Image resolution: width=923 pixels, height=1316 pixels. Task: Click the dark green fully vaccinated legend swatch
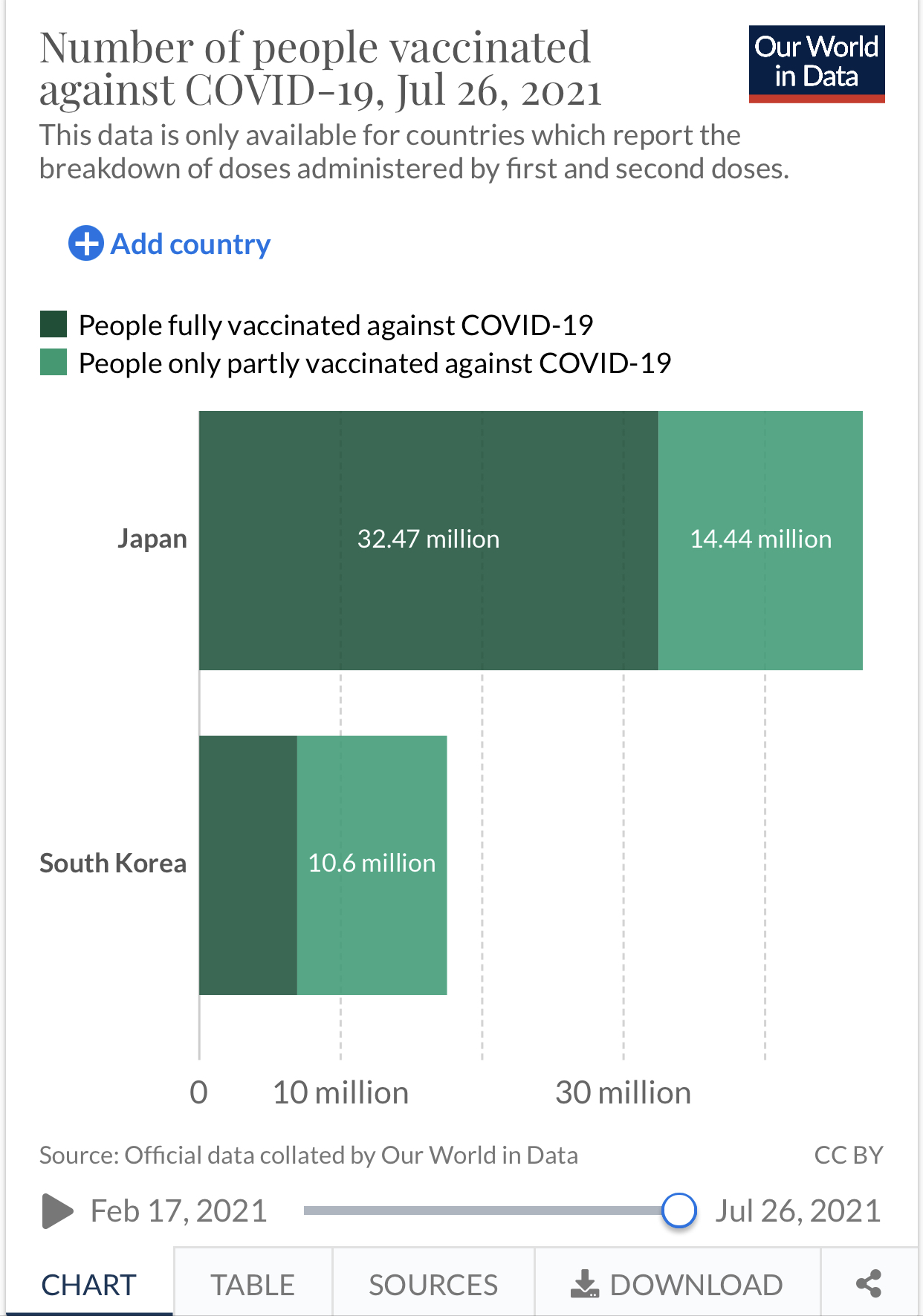(54, 325)
